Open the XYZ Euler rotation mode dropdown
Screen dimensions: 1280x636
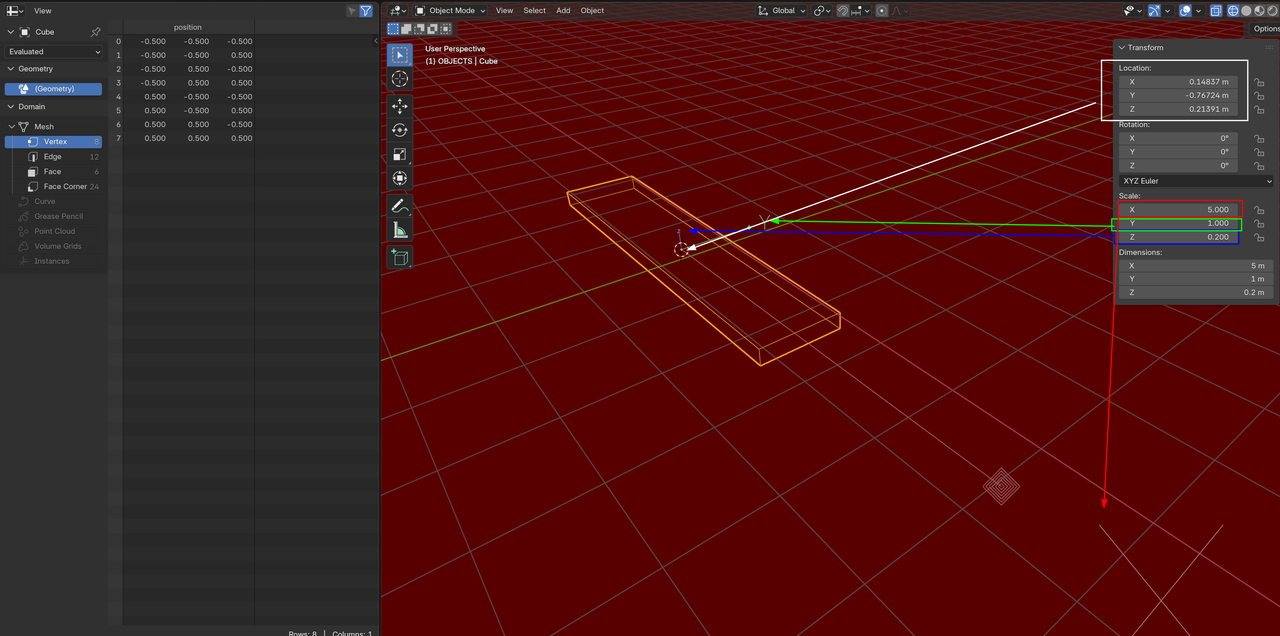pyautogui.click(x=1196, y=181)
